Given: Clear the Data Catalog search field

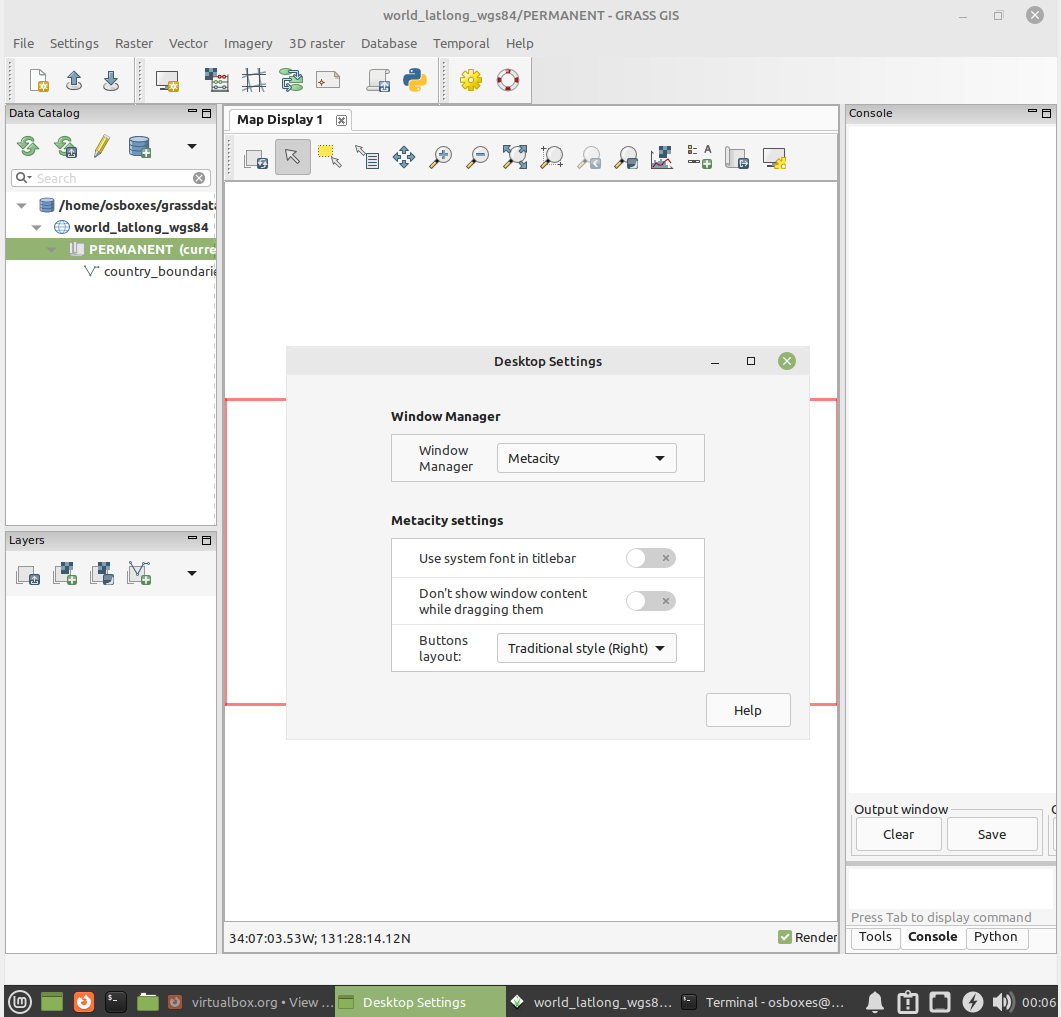Looking at the screenshot, I should pyautogui.click(x=199, y=178).
